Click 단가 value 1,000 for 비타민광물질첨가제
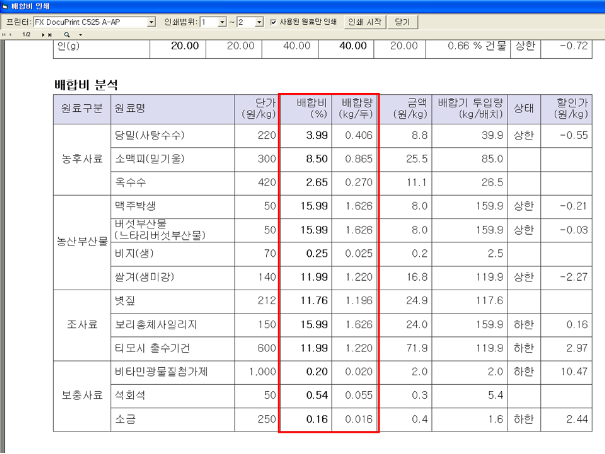The width and height of the screenshot is (605, 454). click(262, 372)
